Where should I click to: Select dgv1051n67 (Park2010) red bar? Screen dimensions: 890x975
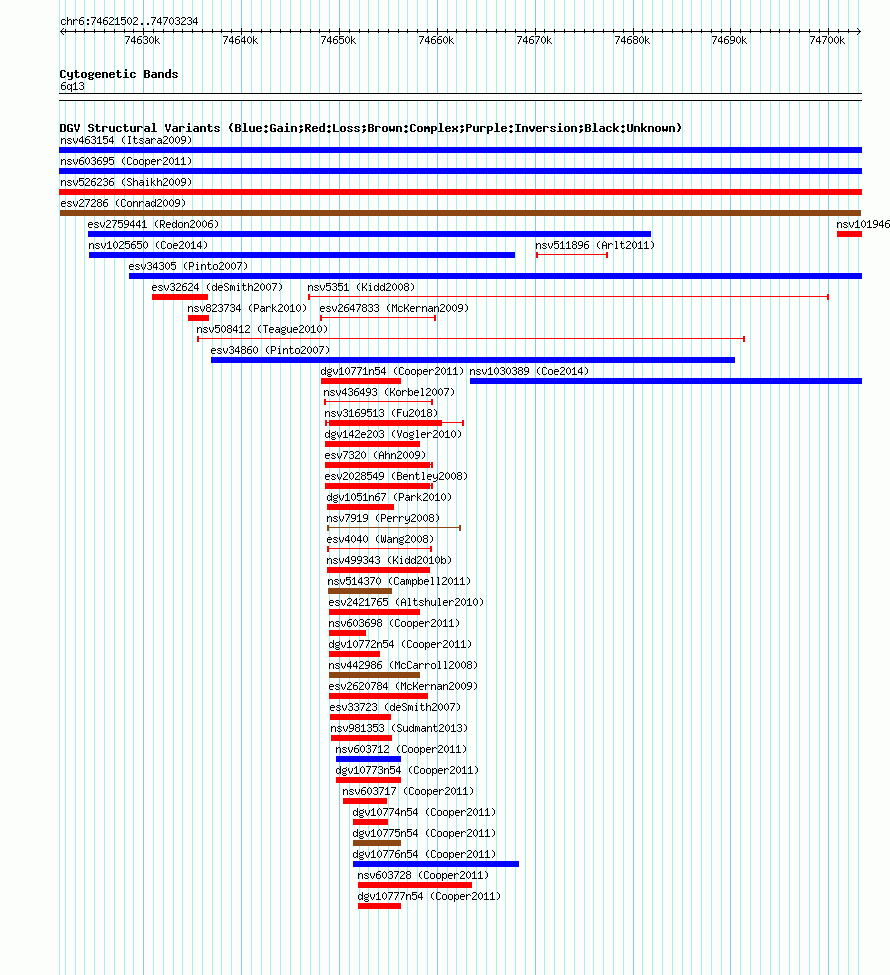tap(360, 507)
